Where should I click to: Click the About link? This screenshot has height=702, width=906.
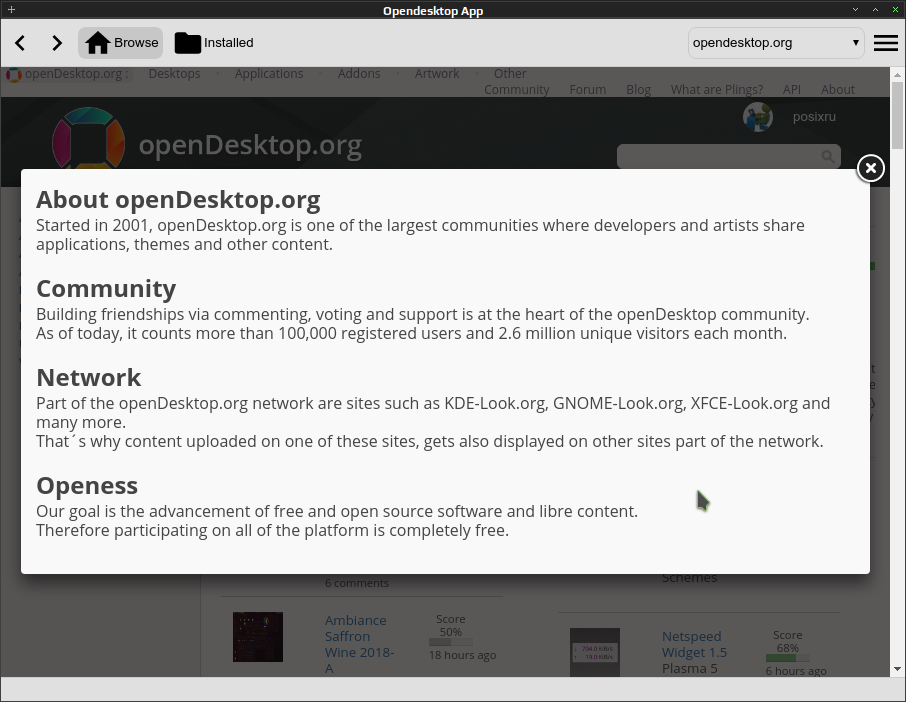pos(838,90)
